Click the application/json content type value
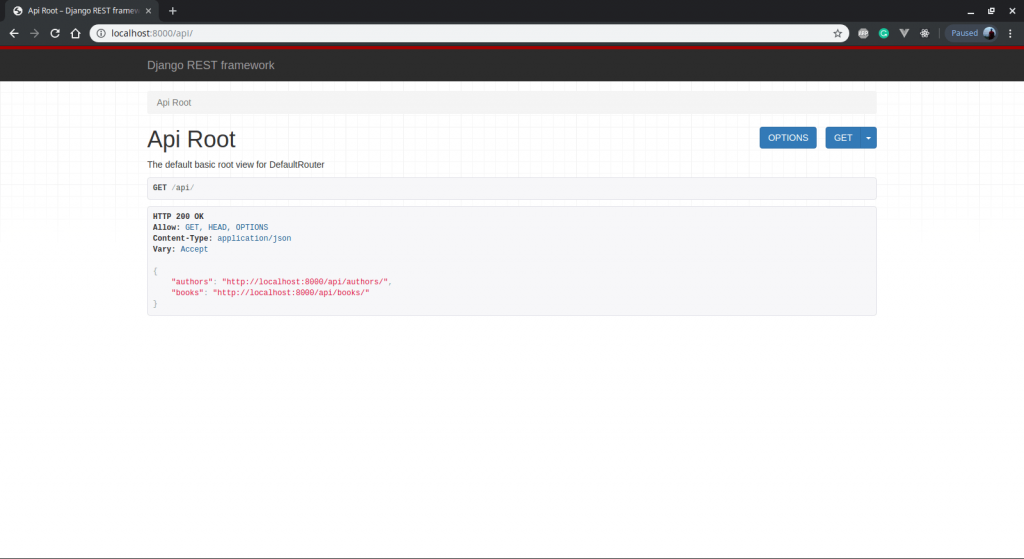 coord(254,238)
